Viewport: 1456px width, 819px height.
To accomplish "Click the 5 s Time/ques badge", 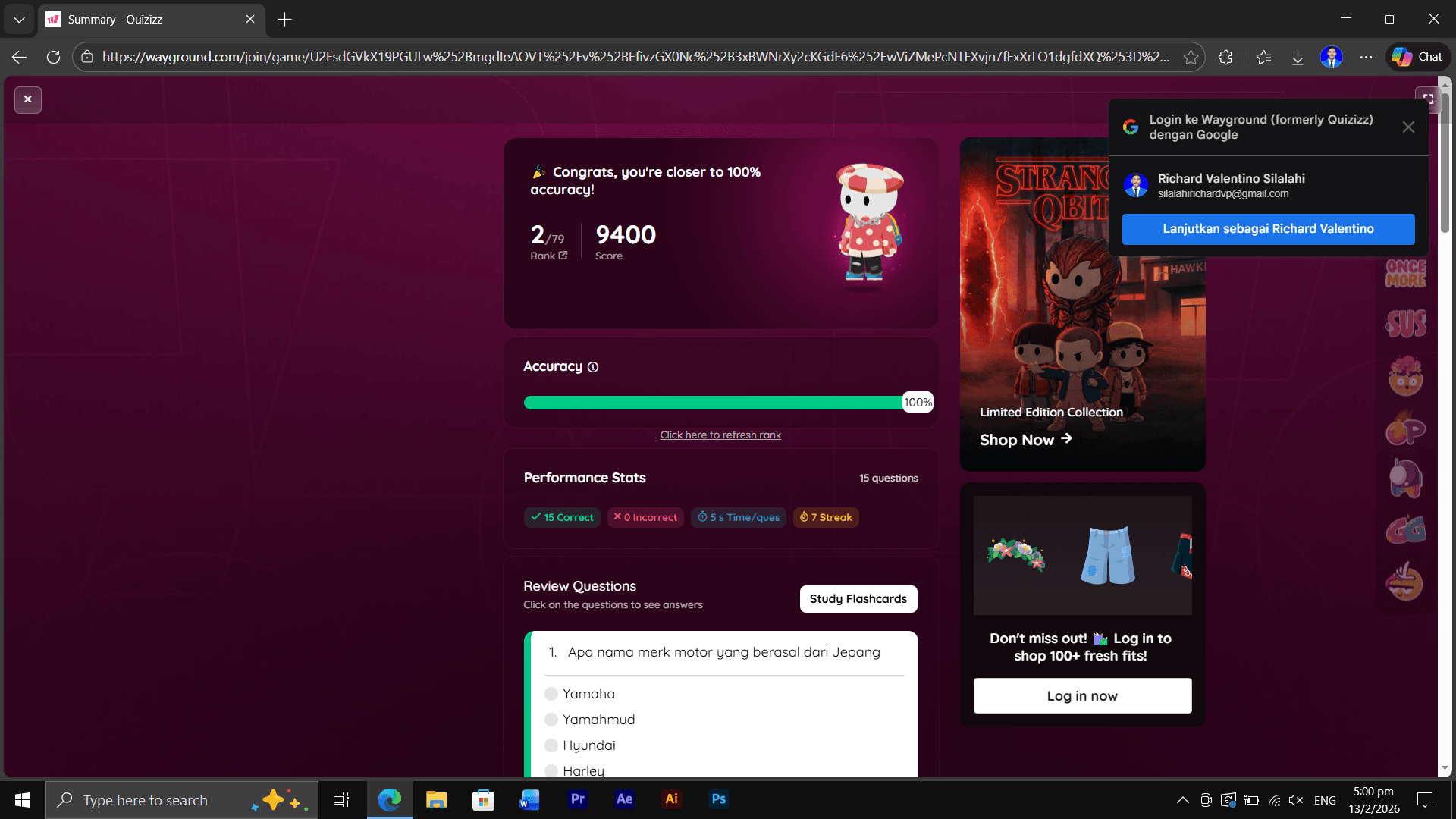I will pos(739,517).
